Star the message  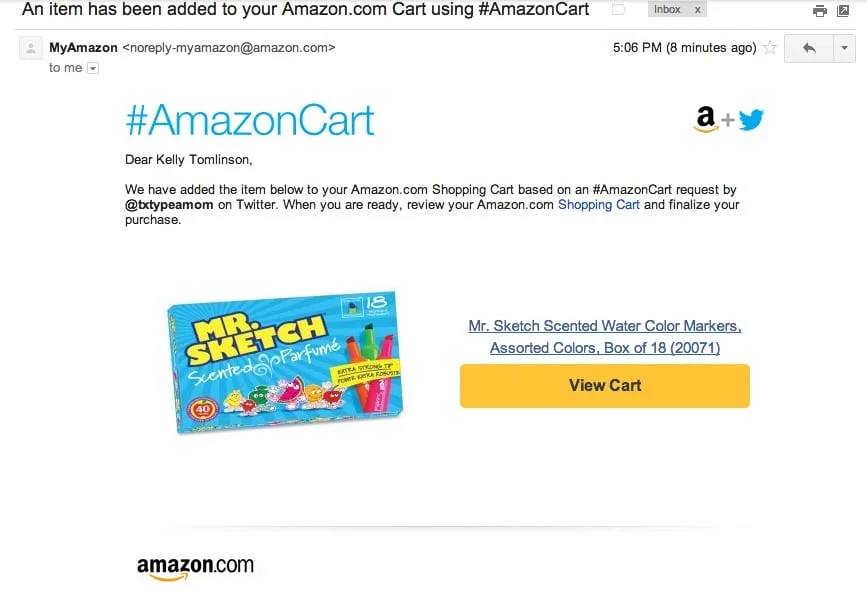point(771,47)
